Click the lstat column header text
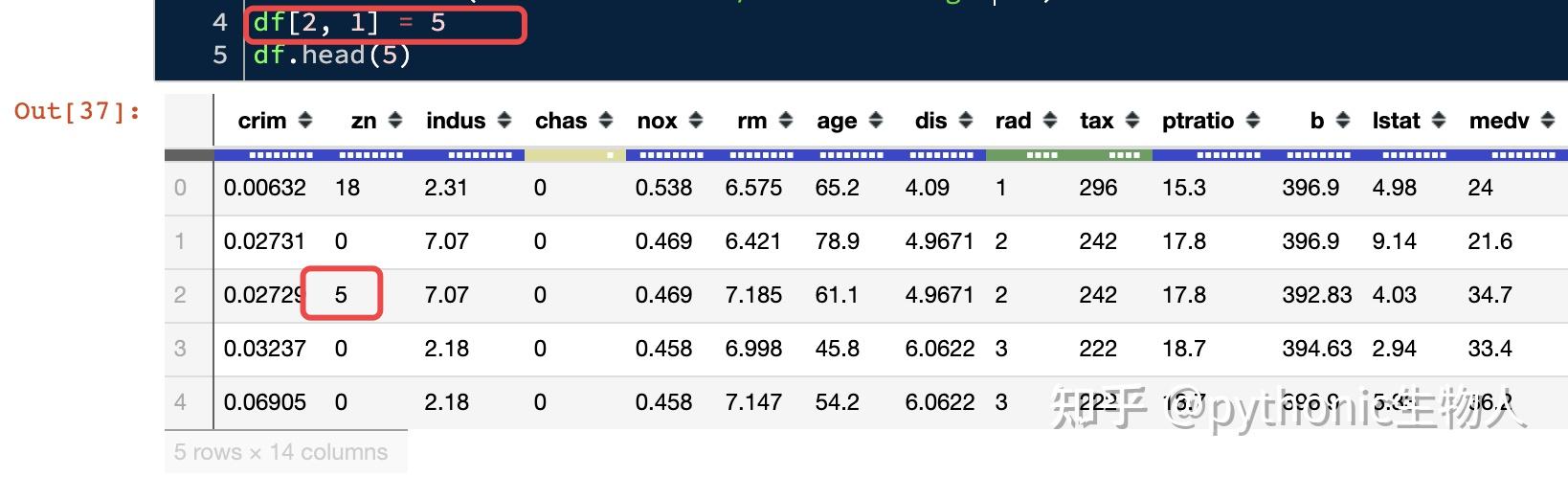The height and width of the screenshot is (477, 1568). click(1396, 121)
